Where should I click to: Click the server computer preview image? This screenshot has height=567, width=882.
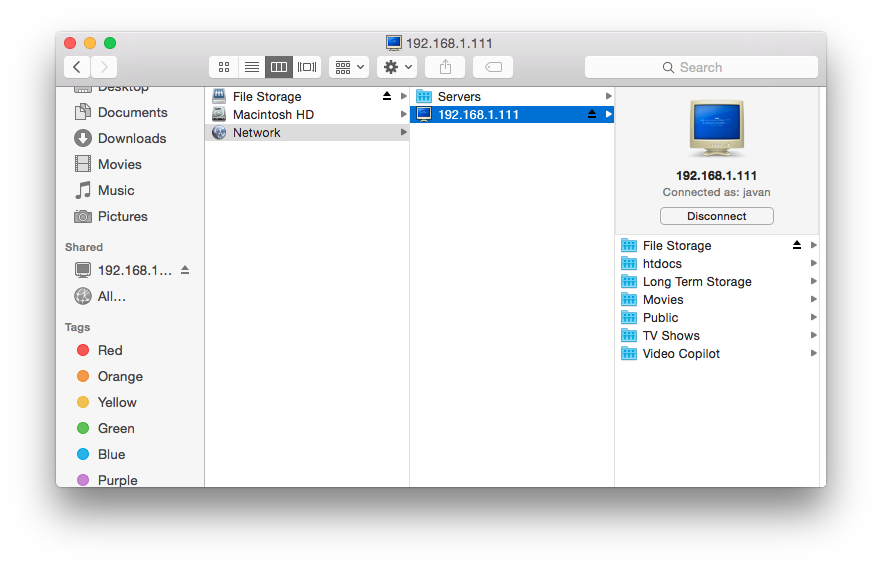pyautogui.click(x=717, y=129)
